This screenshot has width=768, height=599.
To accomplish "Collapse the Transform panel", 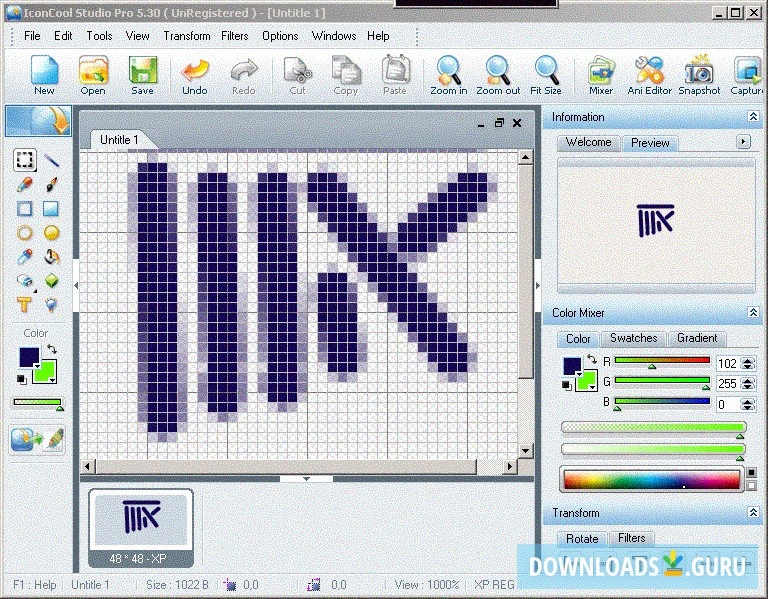I will tap(753, 512).
